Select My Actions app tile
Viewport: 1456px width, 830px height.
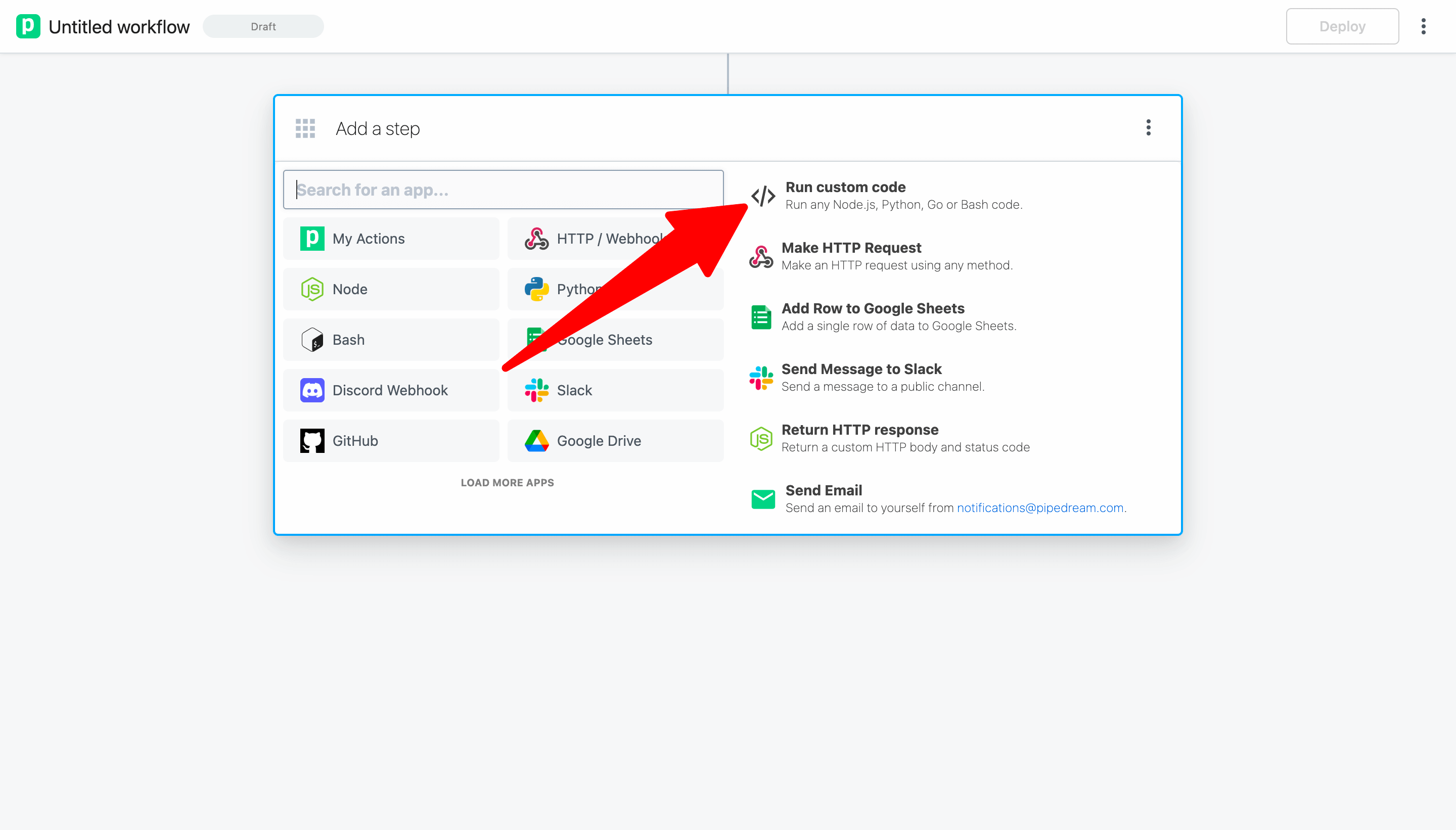click(x=391, y=239)
